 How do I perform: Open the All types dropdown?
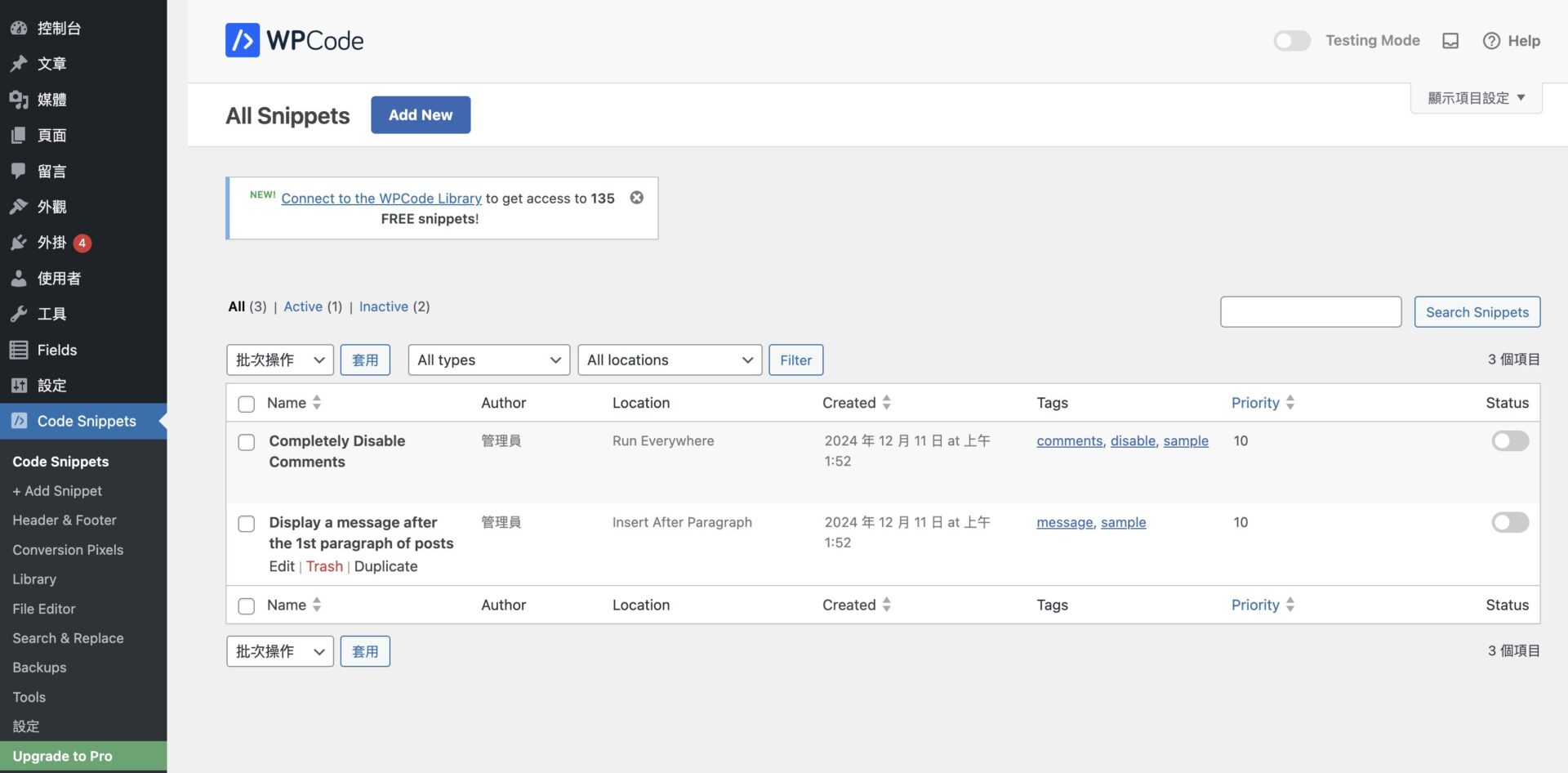[489, 360]
